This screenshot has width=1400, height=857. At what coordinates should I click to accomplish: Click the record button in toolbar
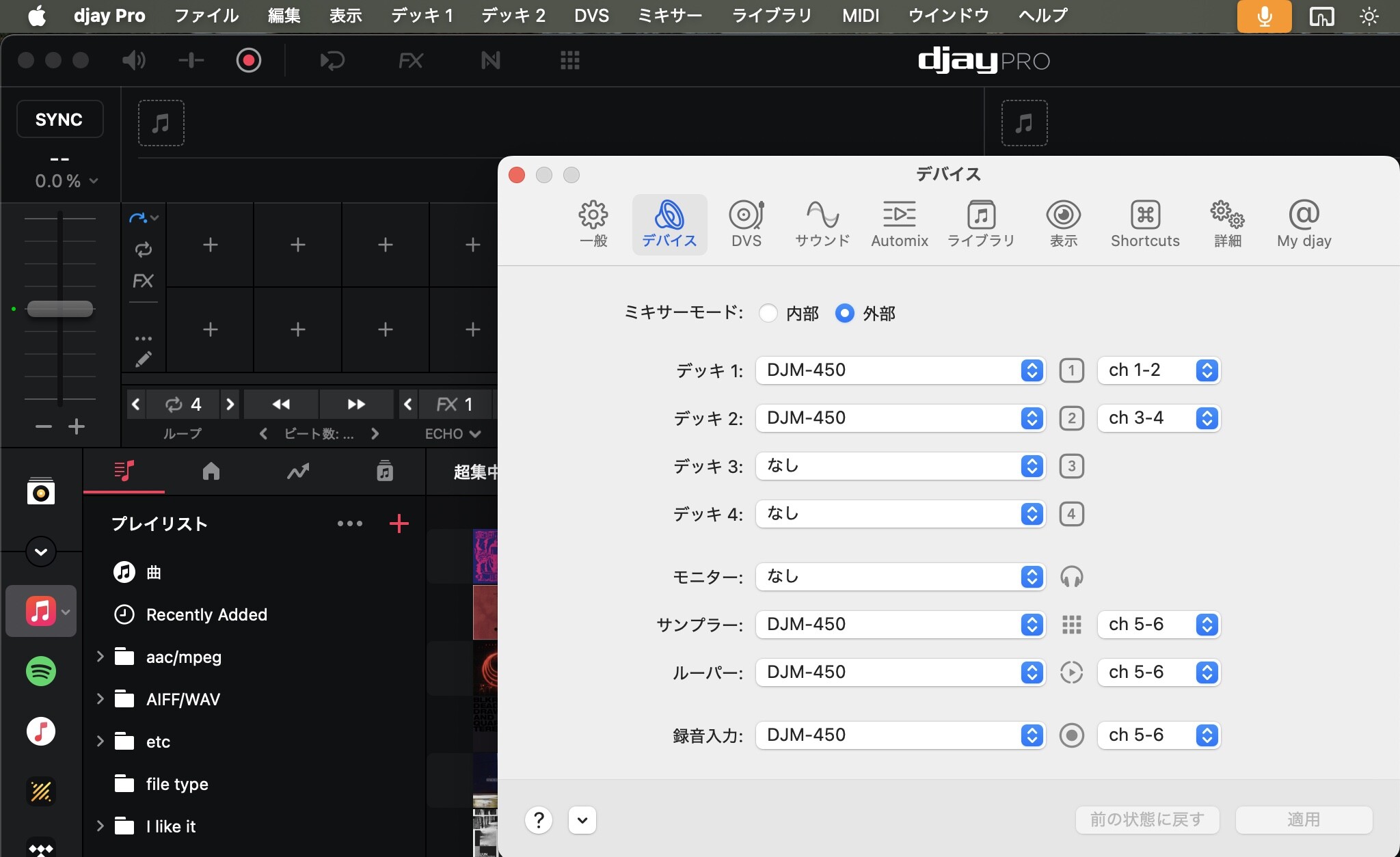click(248, 61)
